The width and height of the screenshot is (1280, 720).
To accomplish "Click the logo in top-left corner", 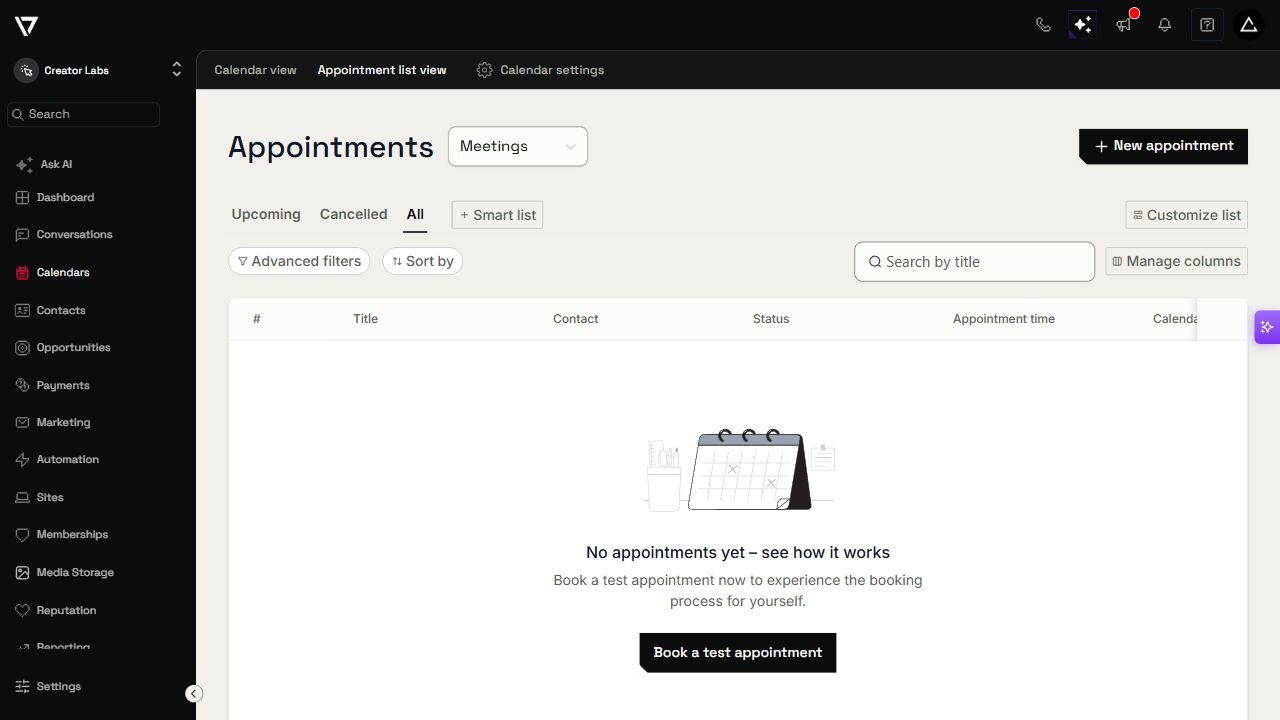I will tap(27, 26).
